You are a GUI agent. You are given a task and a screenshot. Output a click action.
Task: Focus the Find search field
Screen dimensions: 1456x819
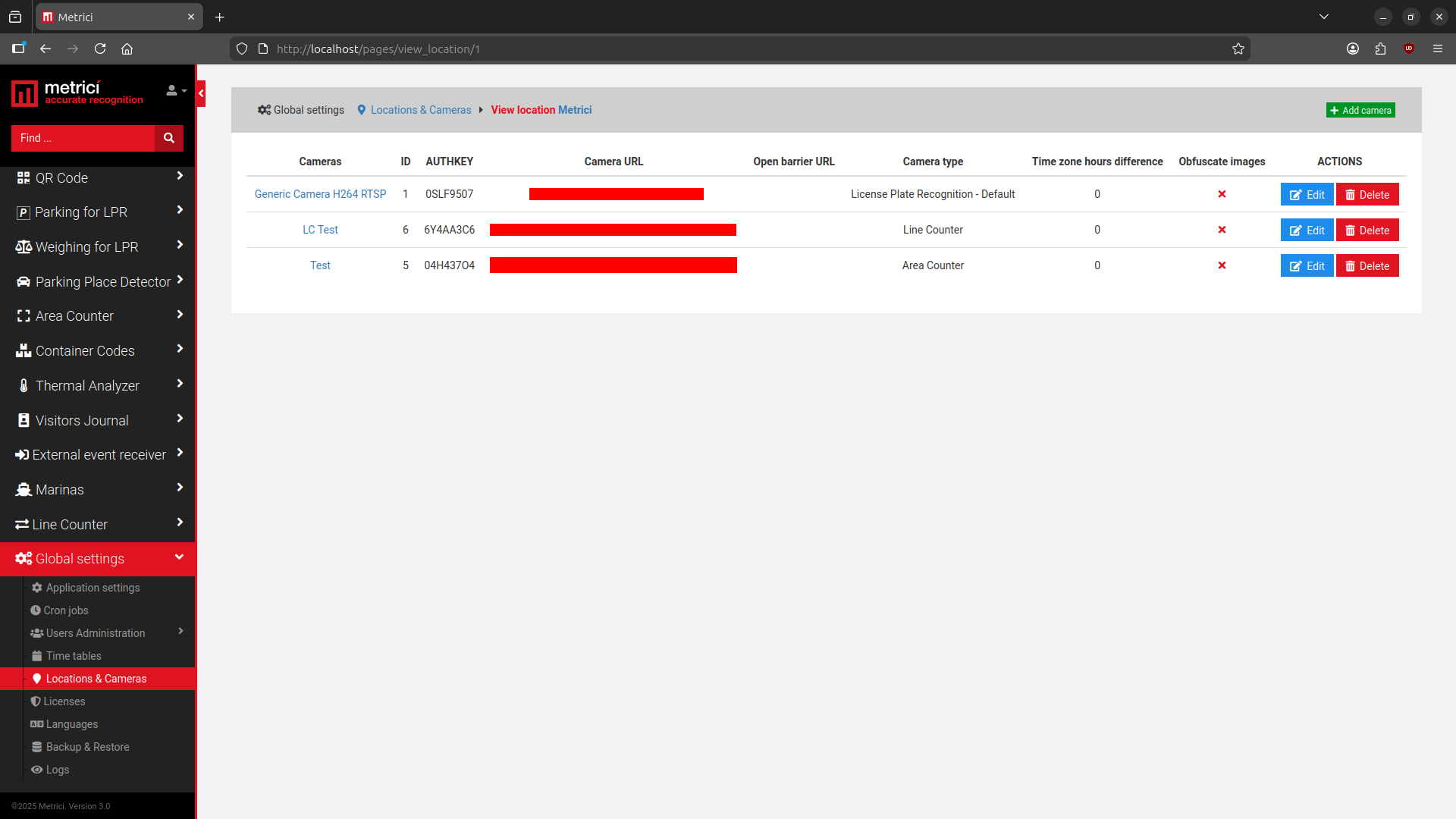pyautogui.click(x=83, y=138)
